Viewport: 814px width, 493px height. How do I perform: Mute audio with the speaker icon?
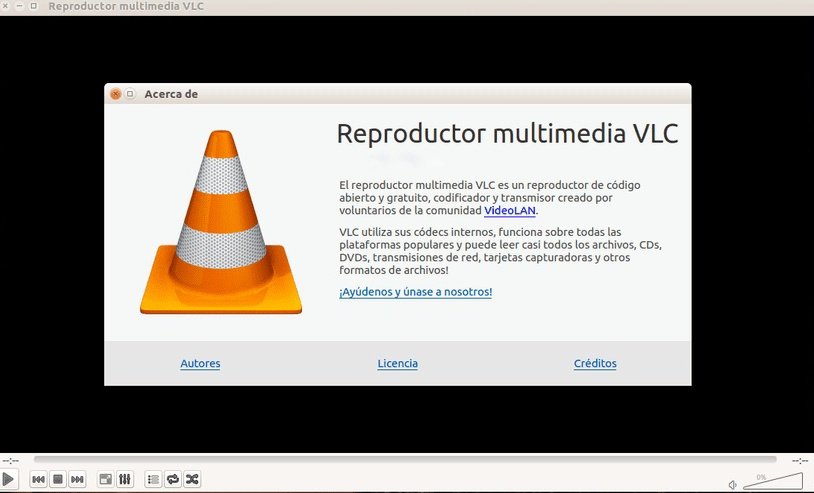732,485
